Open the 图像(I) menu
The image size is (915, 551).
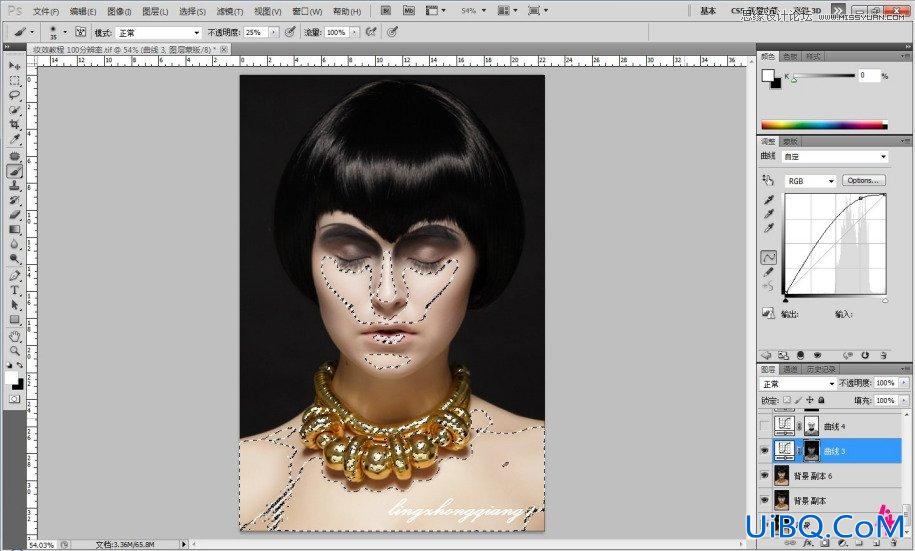119,11
